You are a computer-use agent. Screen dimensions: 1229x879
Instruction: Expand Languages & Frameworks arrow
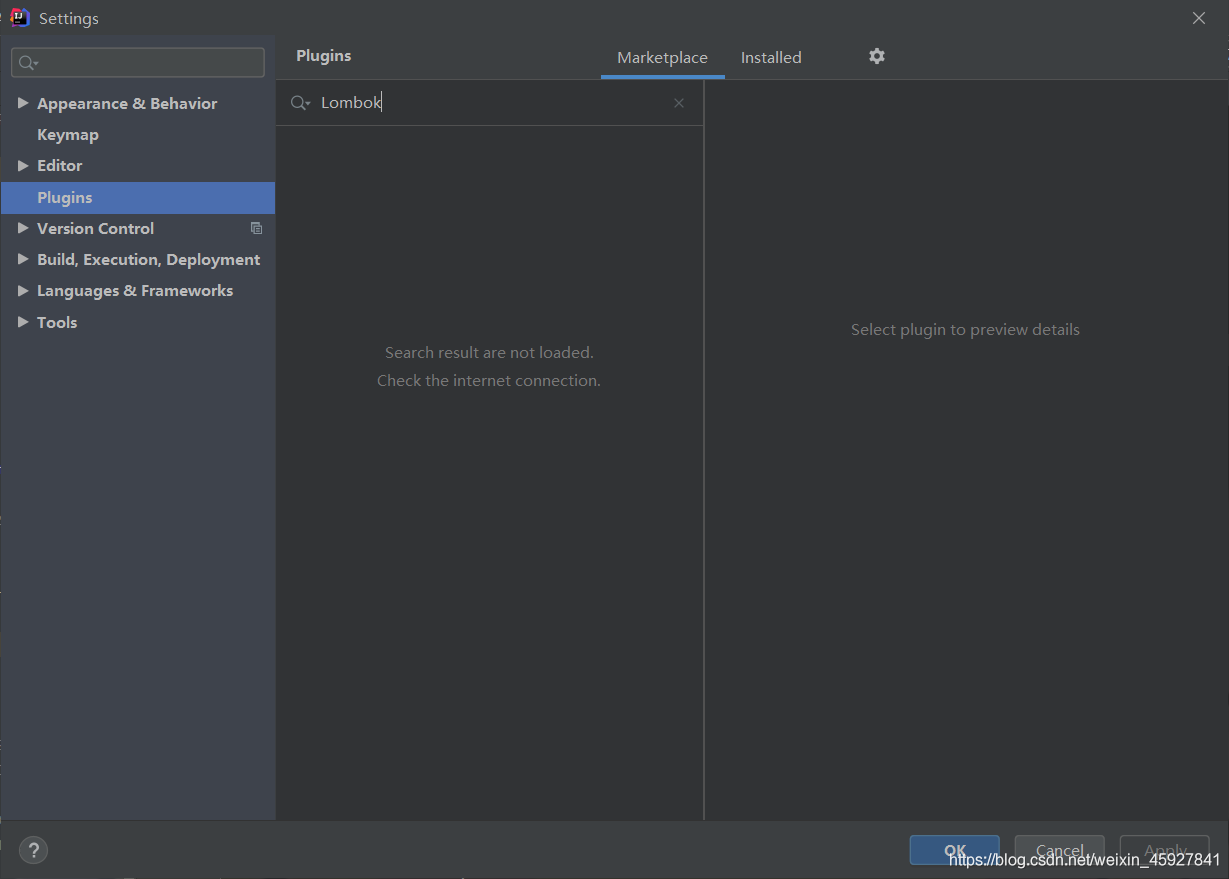point(23,290)
